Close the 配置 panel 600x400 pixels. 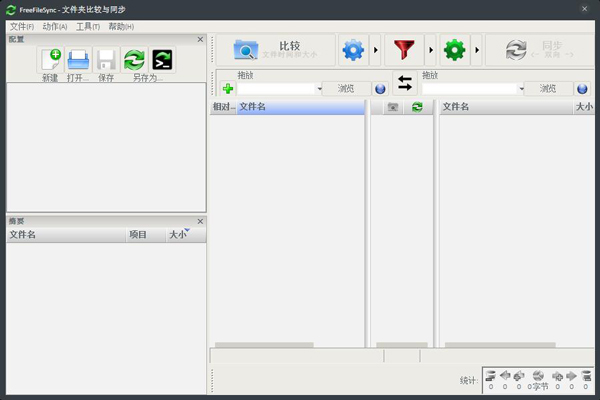(x=200, y=39)
